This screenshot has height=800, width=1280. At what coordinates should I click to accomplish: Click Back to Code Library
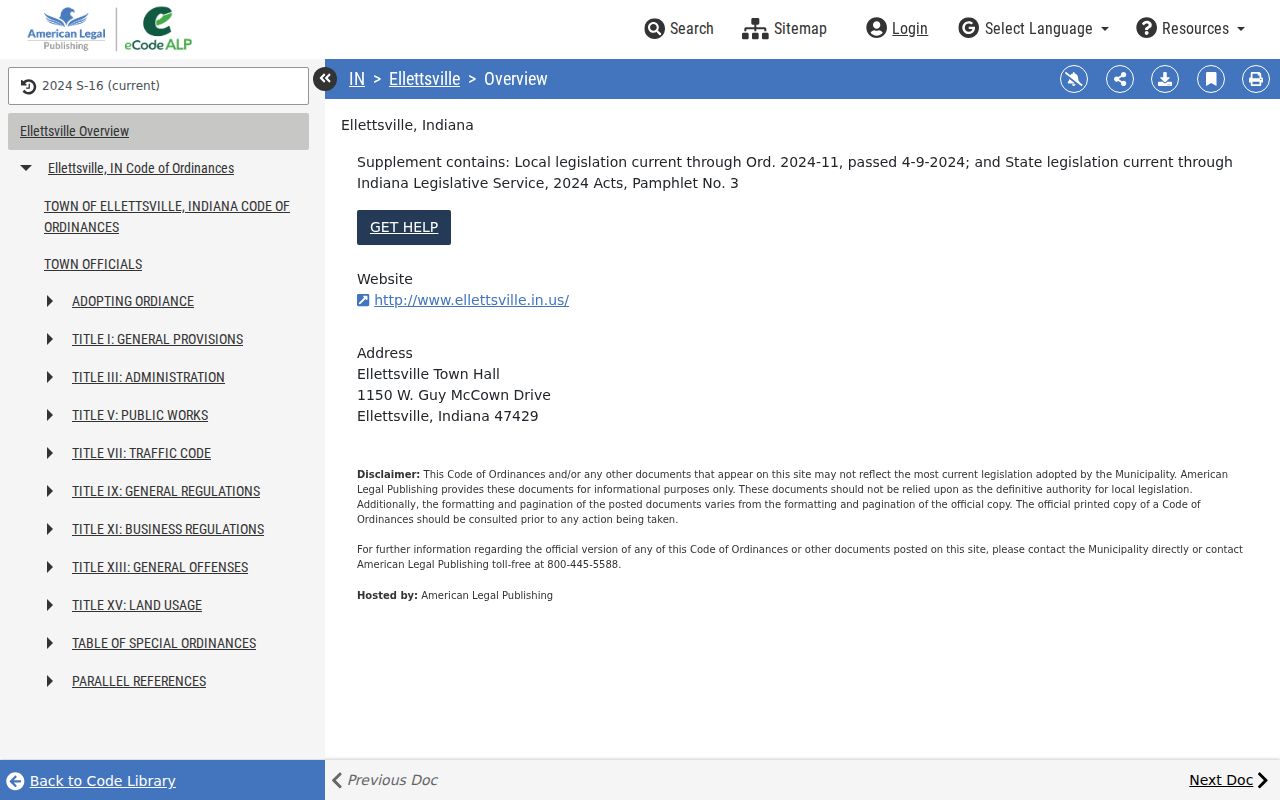[x=91, y=781]
